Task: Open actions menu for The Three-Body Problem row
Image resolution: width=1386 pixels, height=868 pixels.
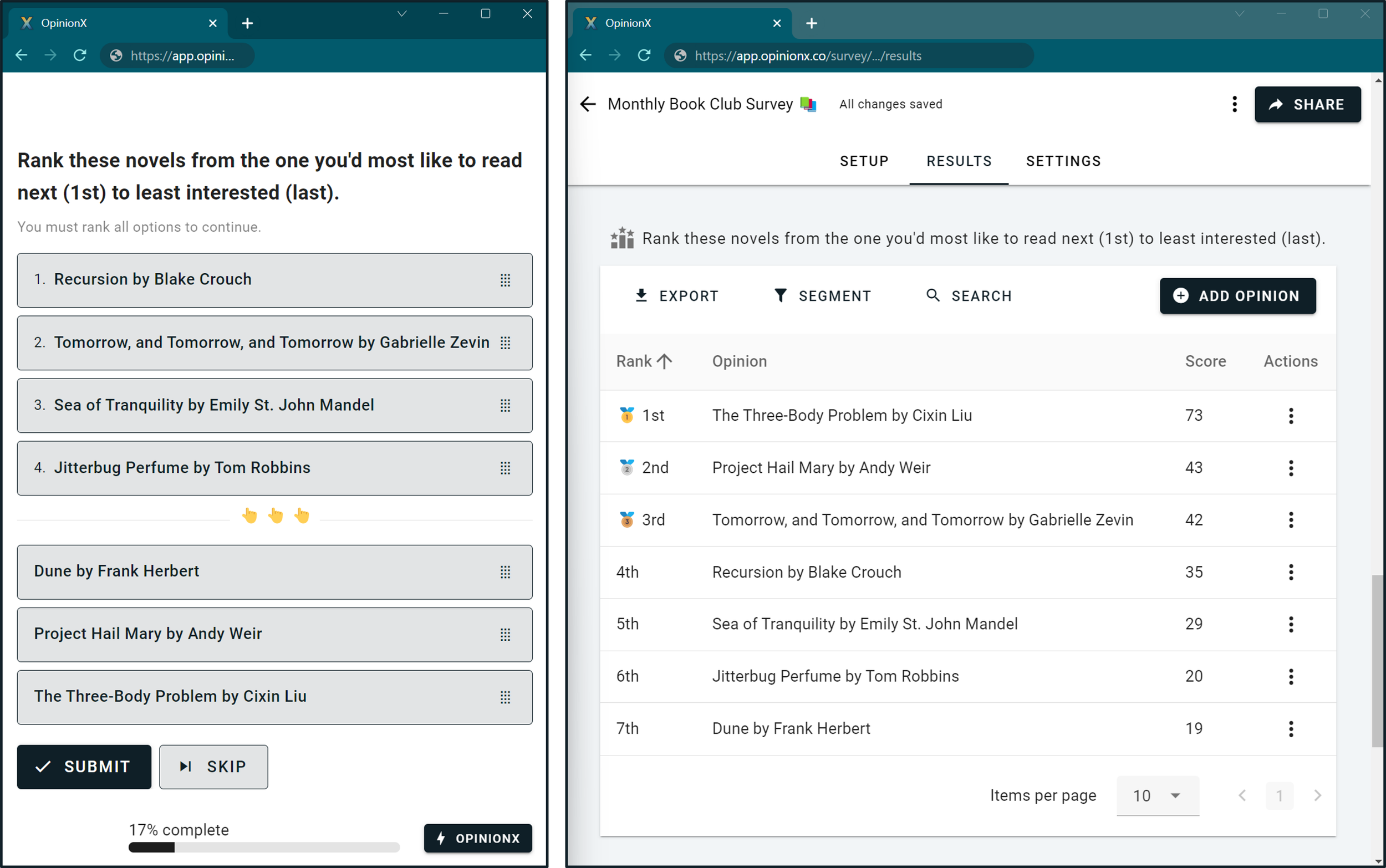Action: coord(1291,416)
